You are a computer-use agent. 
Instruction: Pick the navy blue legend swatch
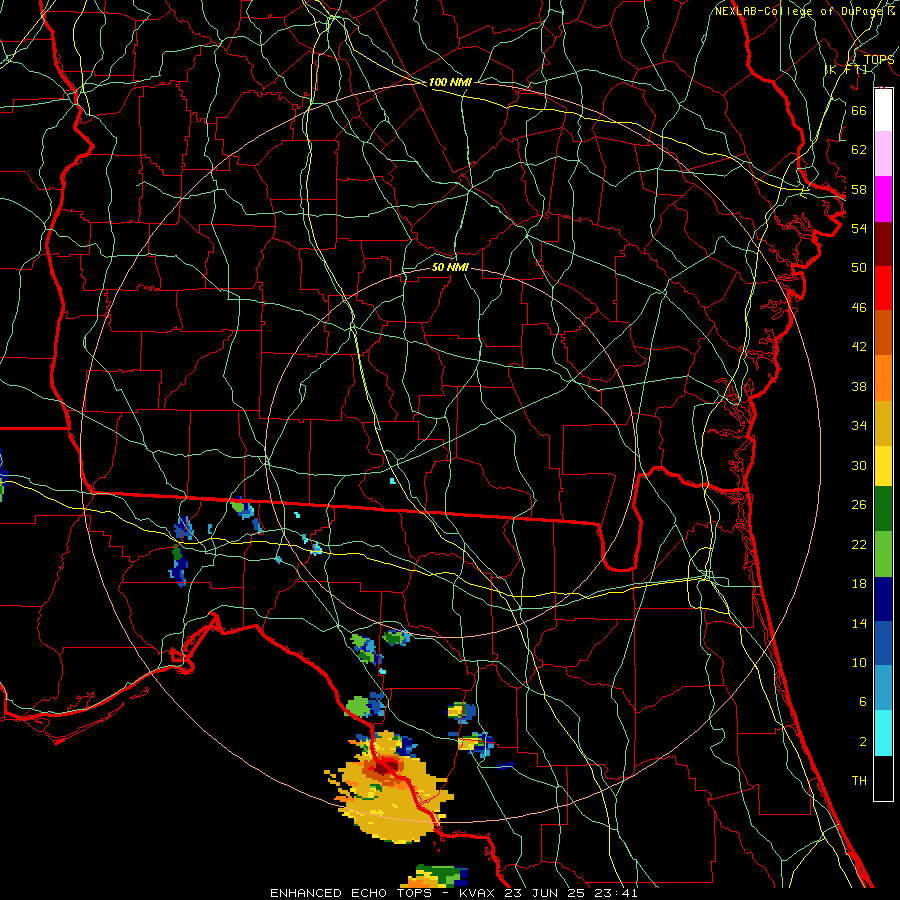883,599
